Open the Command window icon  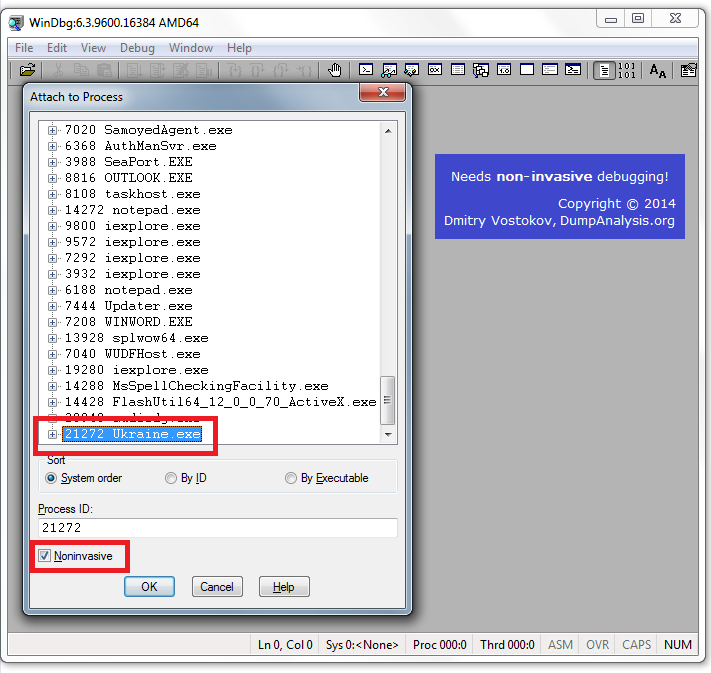click(x=366, y=70)
